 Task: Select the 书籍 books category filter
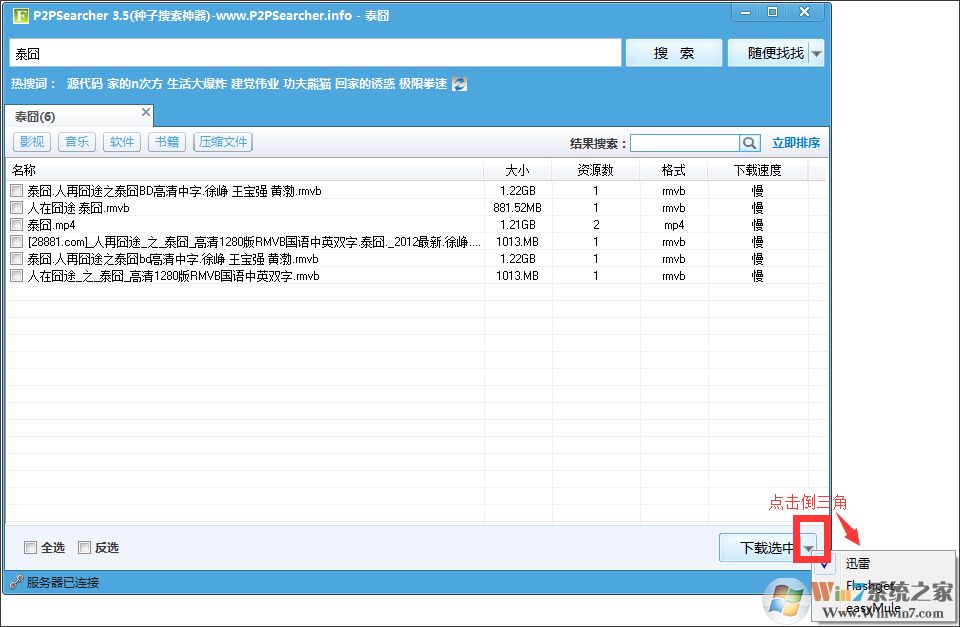click(166, 141)
